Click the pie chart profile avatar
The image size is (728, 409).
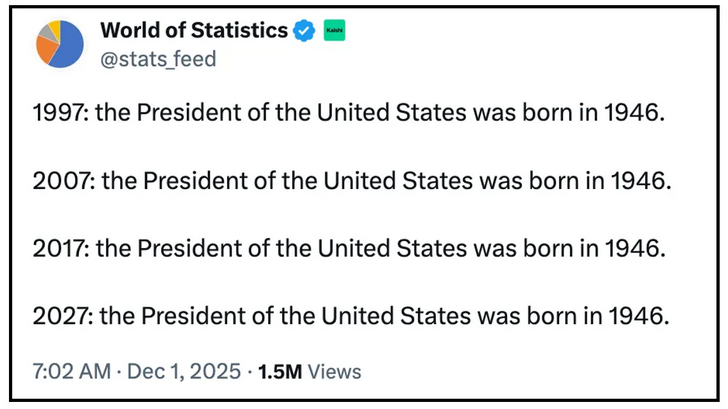click(x=59, y=44)
